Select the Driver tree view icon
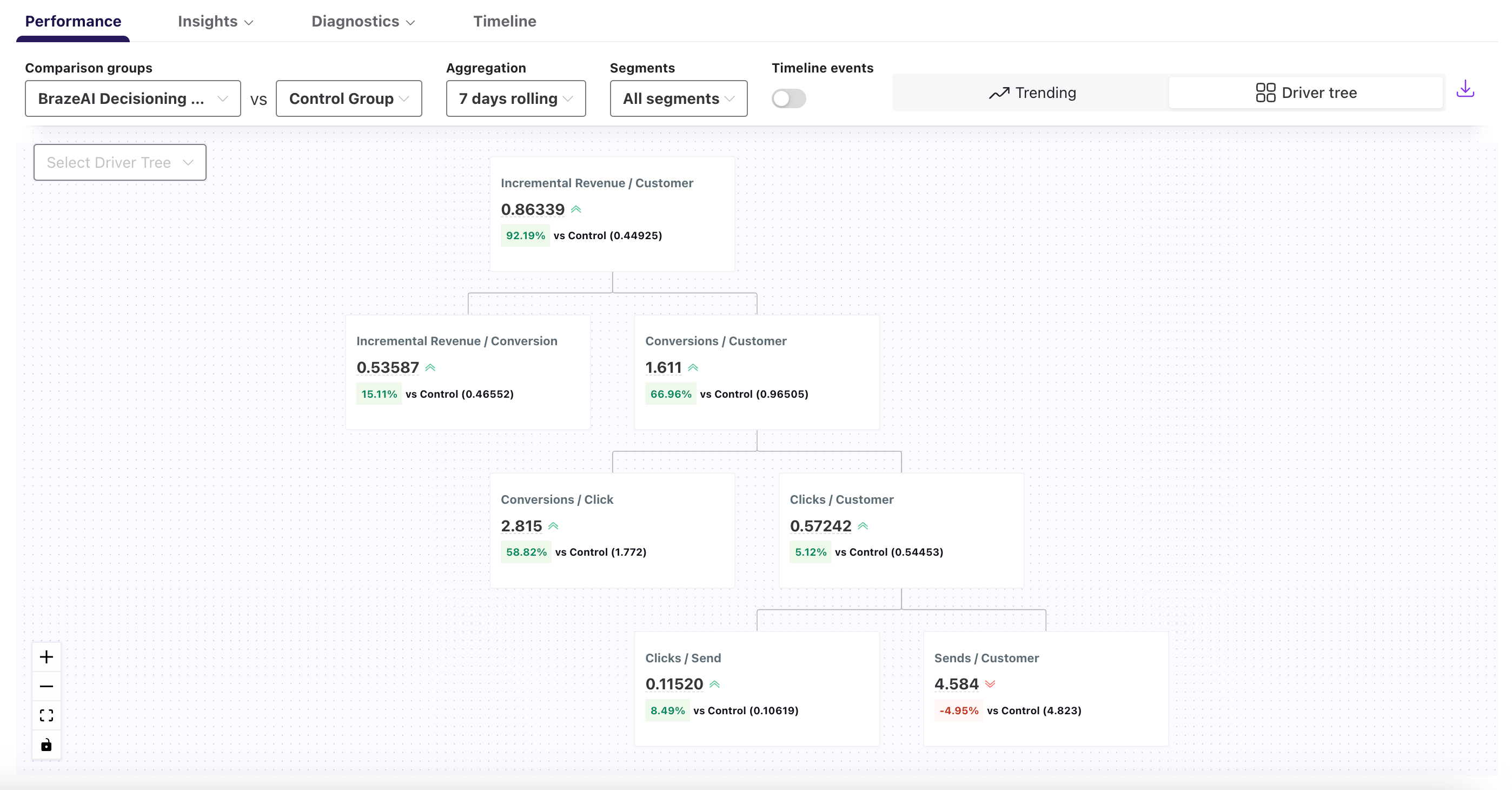The width and height of the screenshot is (1512, 790). (x=1306, y=92)
